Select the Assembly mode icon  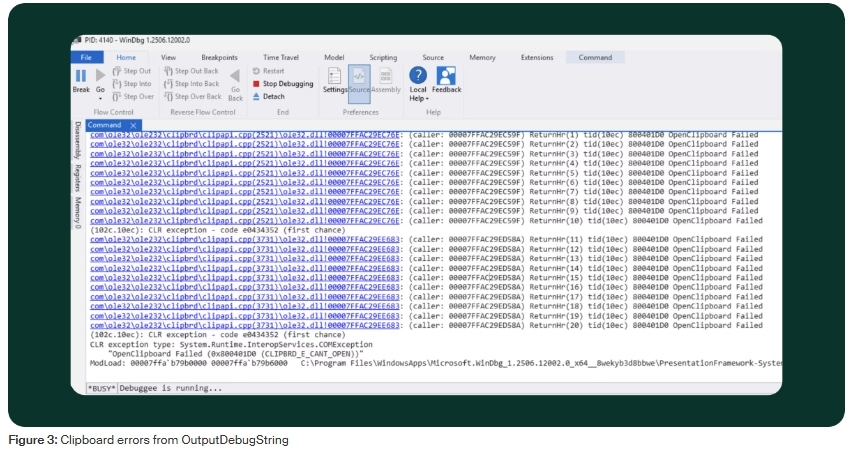click(386, 76)
